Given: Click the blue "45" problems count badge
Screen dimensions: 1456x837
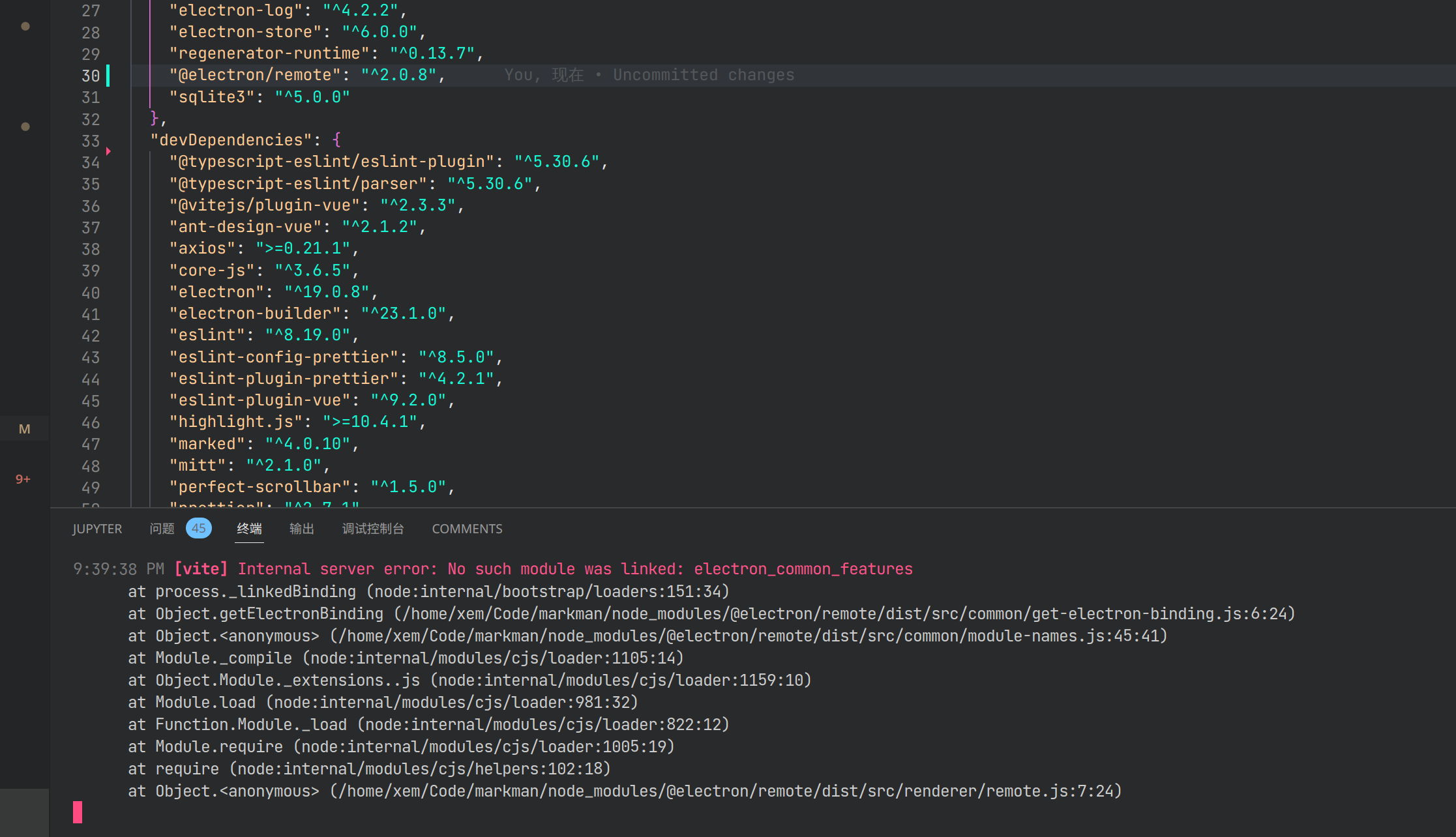Looking at the screenshot, I should (x=198, y=528).
